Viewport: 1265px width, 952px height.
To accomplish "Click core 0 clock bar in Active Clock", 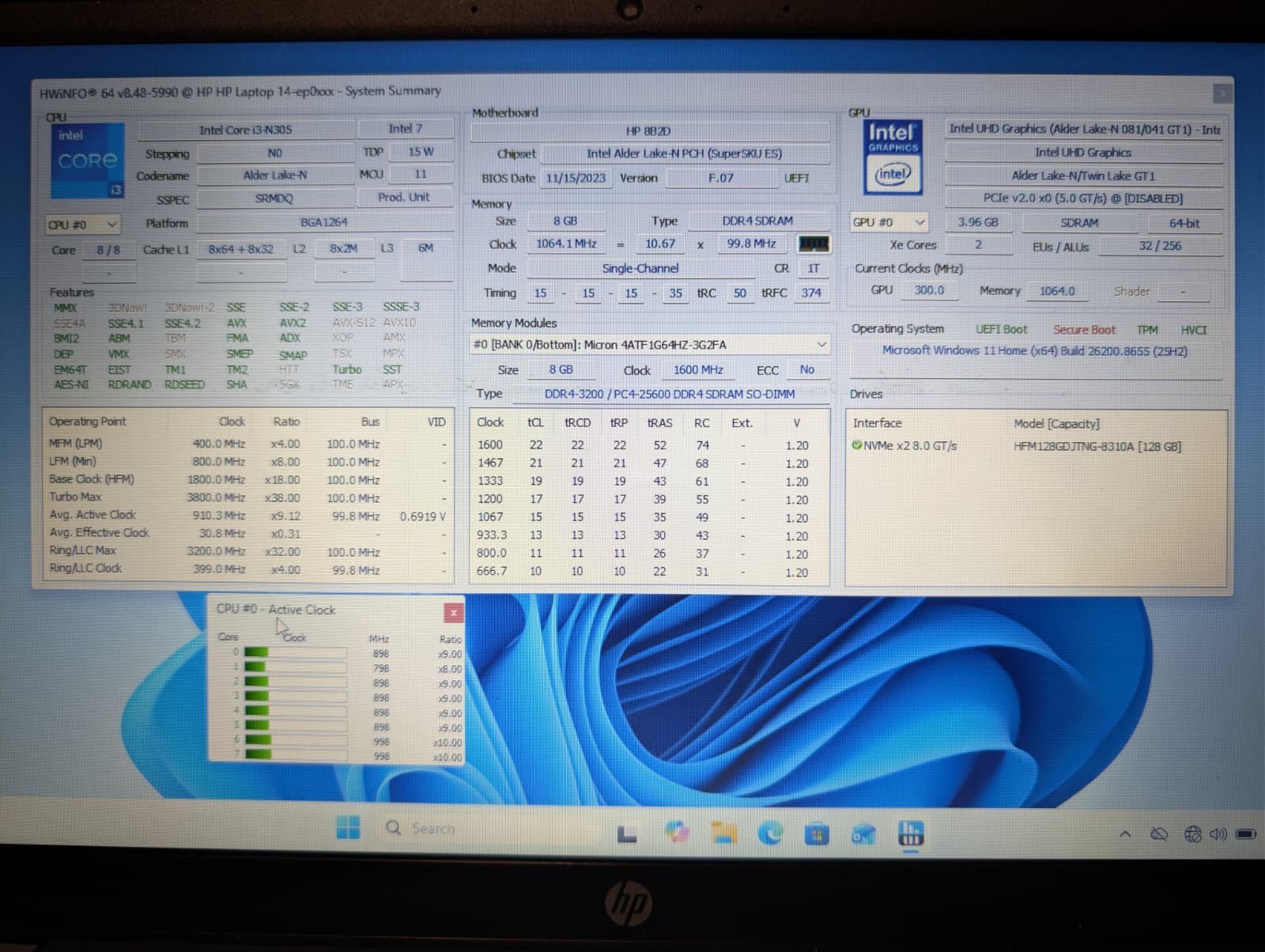I will [295, 653].
